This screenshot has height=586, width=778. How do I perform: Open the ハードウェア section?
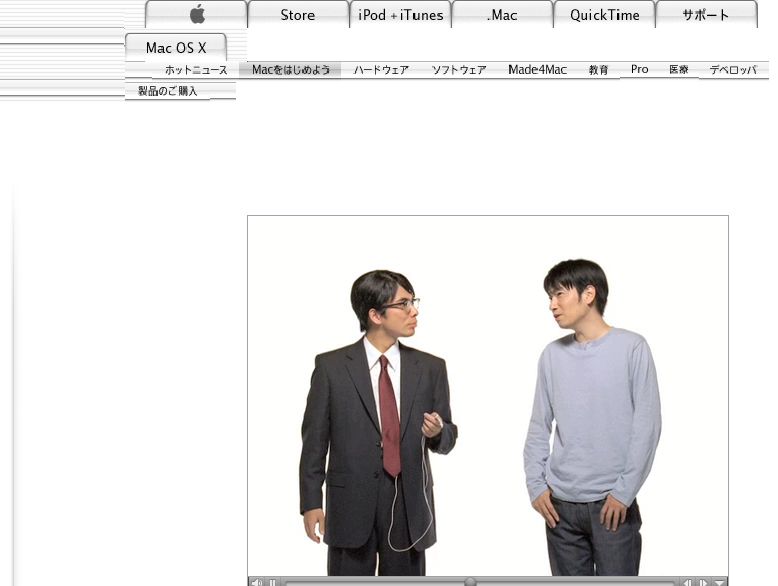[381, 70]
